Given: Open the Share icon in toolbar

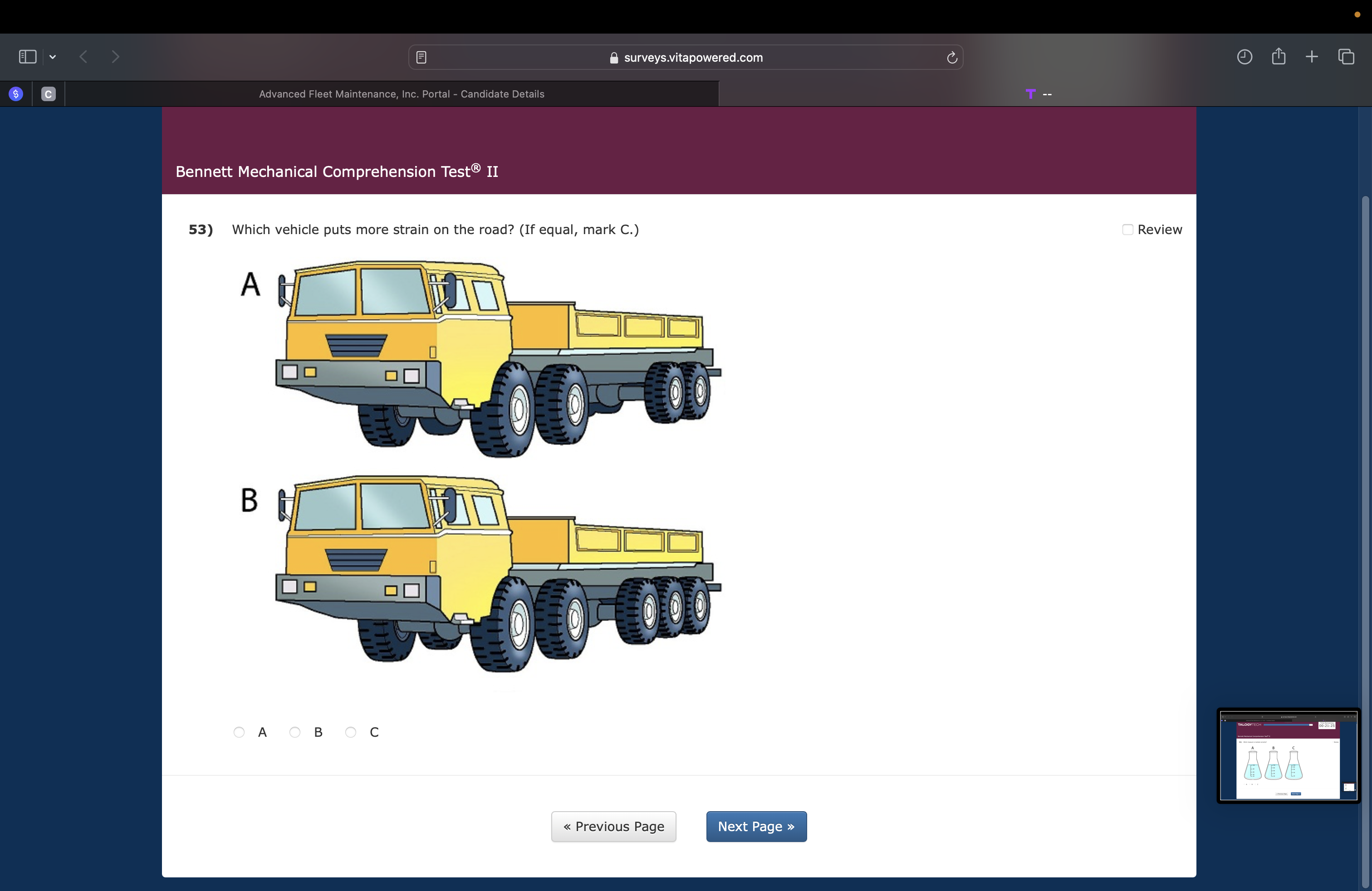Looking at the screenshot, I should point(1279,56).
